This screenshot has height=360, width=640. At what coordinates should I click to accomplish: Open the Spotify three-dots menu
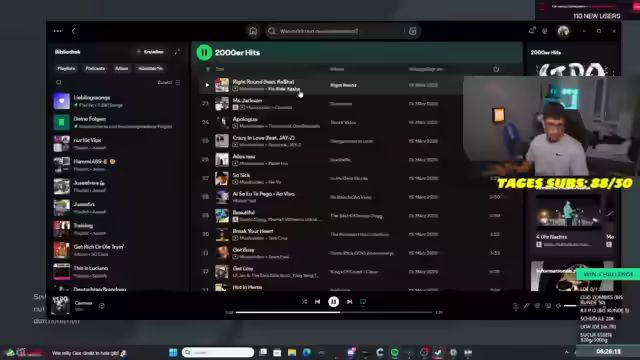point(58,31)
